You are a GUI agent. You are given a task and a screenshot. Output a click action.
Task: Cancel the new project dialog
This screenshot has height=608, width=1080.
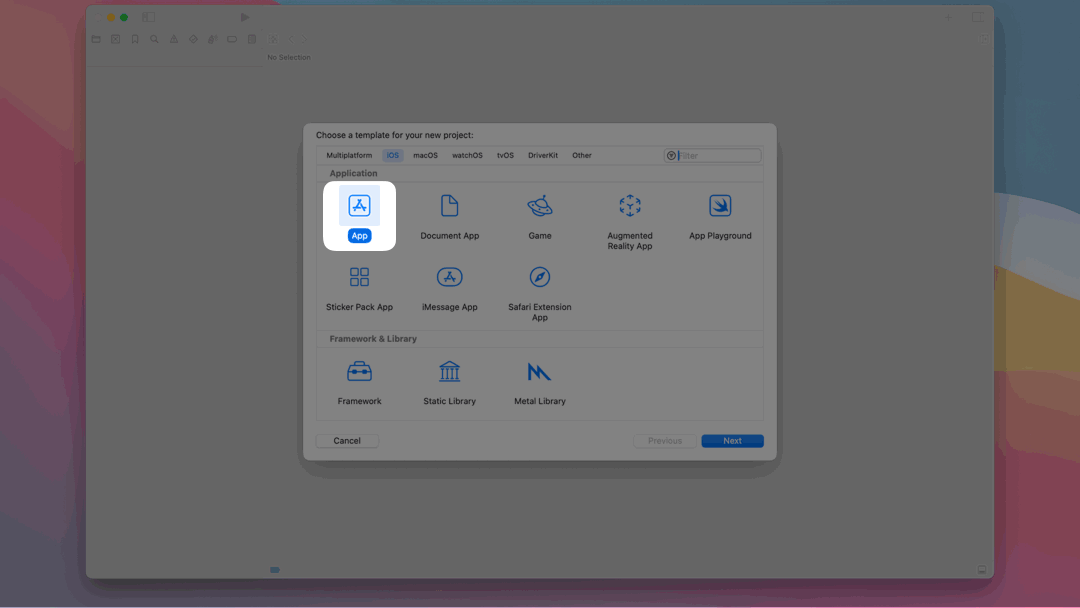click(x=347, y=441)
